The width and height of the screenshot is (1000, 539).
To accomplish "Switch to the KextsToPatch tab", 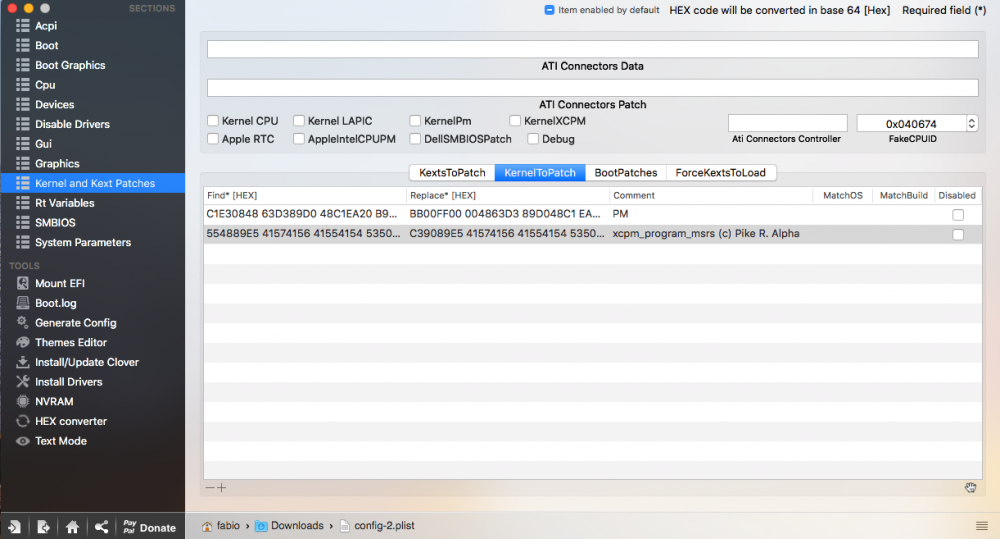I will (x=452, y=173).
